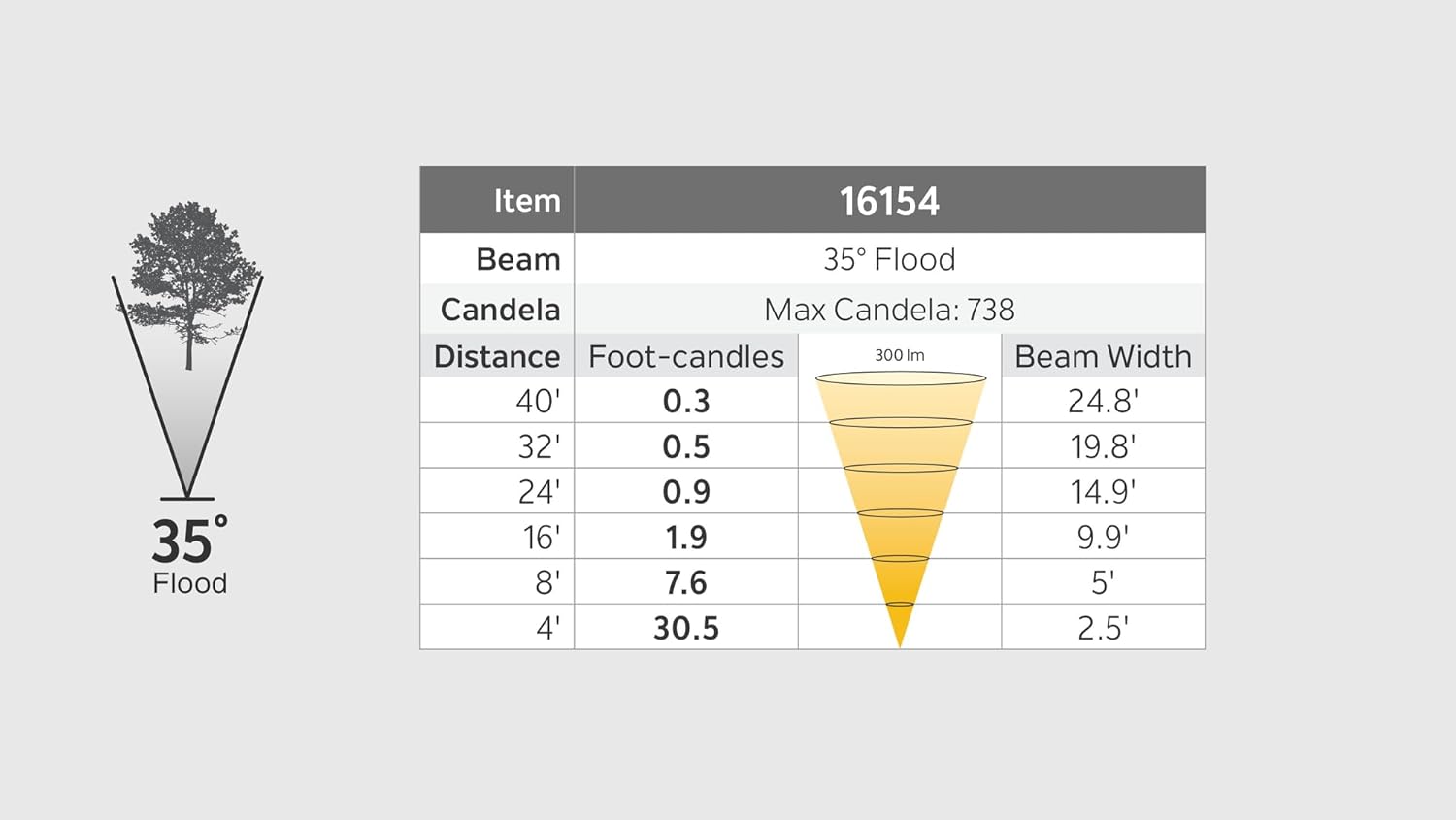Viewport: 1456px width, 820px height.
Task: Click the 30.5 foot-candles value
Action: coord(686,628)
